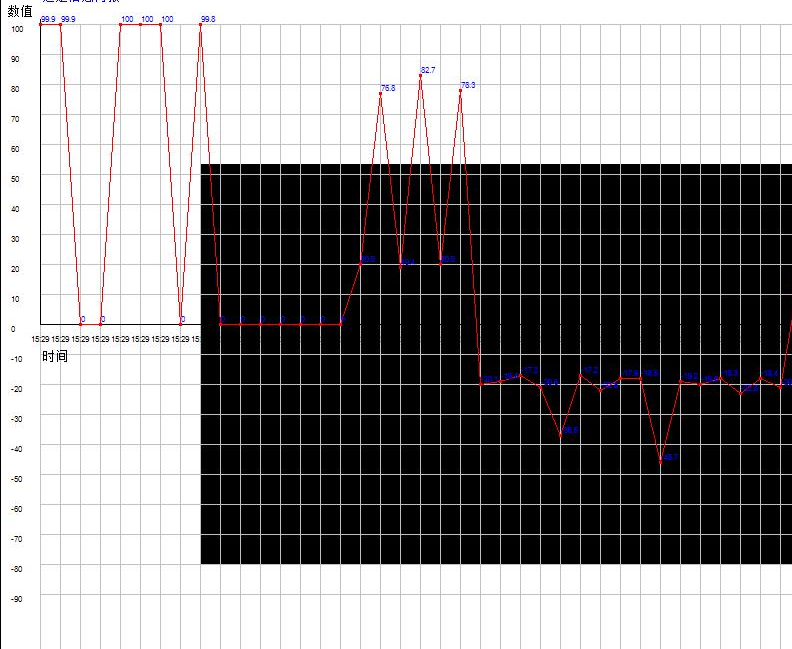
Task: Click the red data point at lowest -45.7 dip
Action: pos(661,462)
